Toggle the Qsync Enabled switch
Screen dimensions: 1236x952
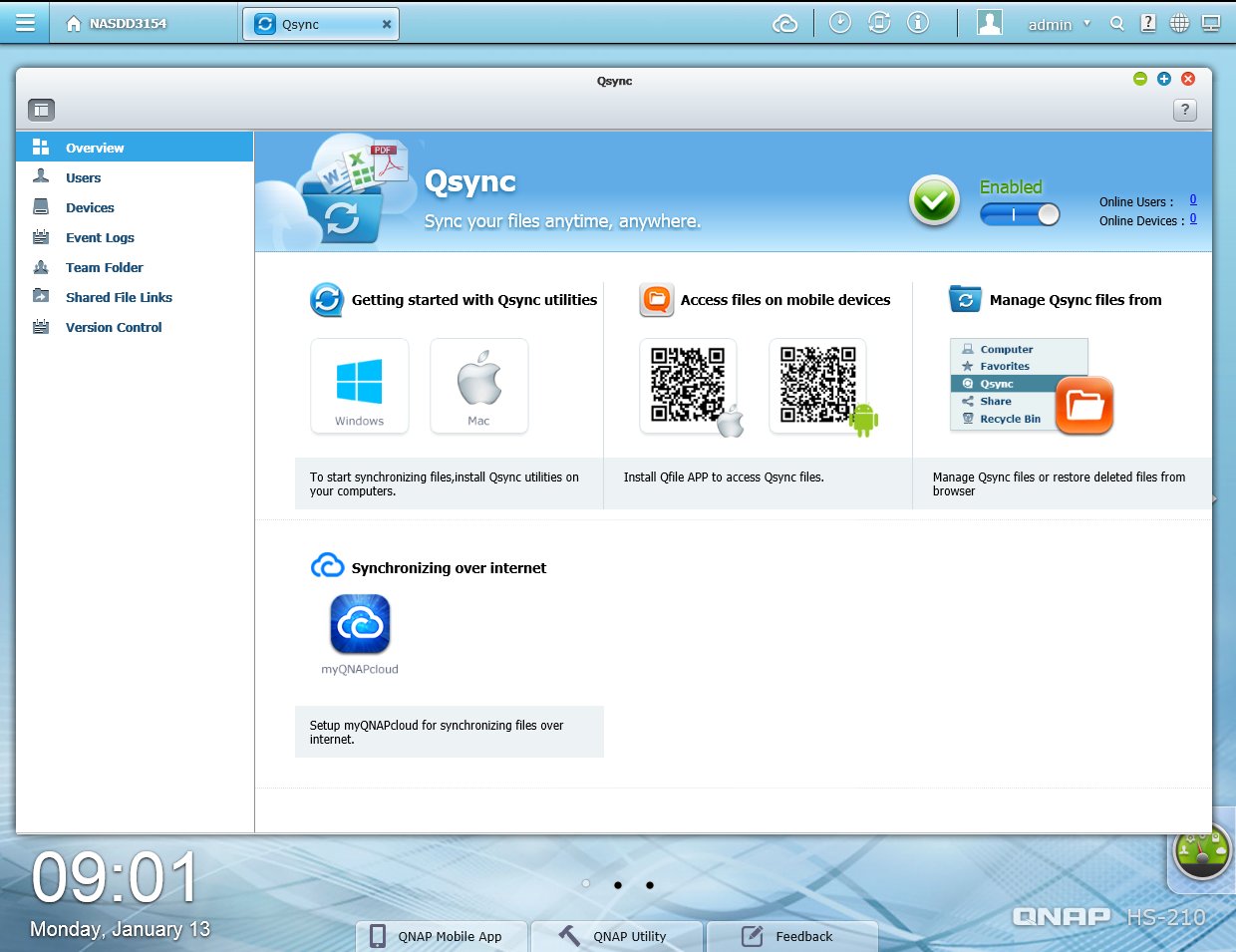1020,214
